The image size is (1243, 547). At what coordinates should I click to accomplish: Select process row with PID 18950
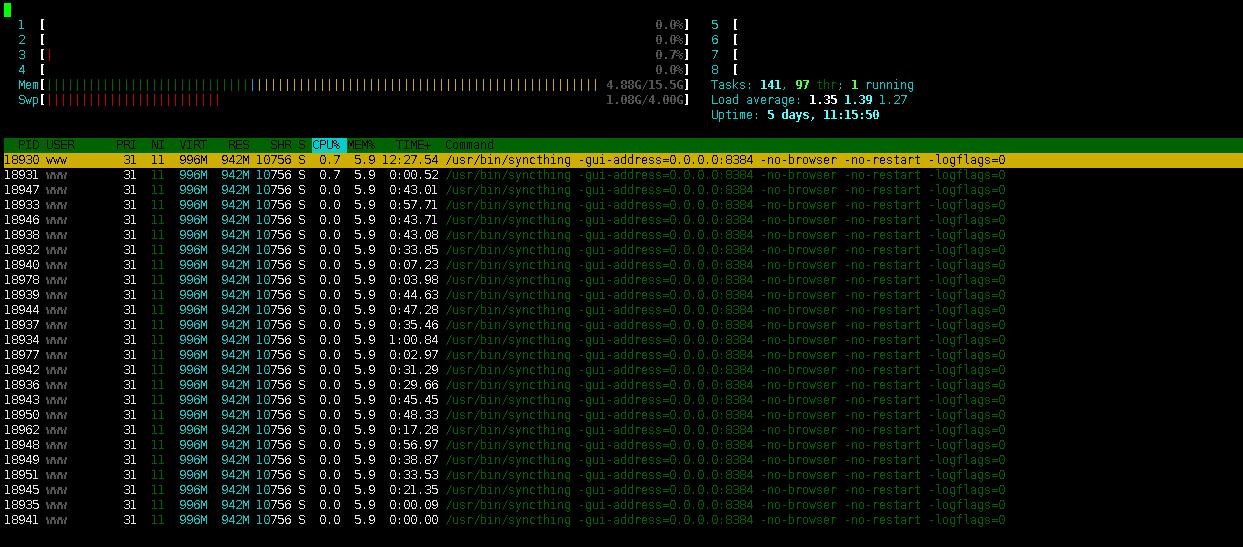click(x=505, y=415)
